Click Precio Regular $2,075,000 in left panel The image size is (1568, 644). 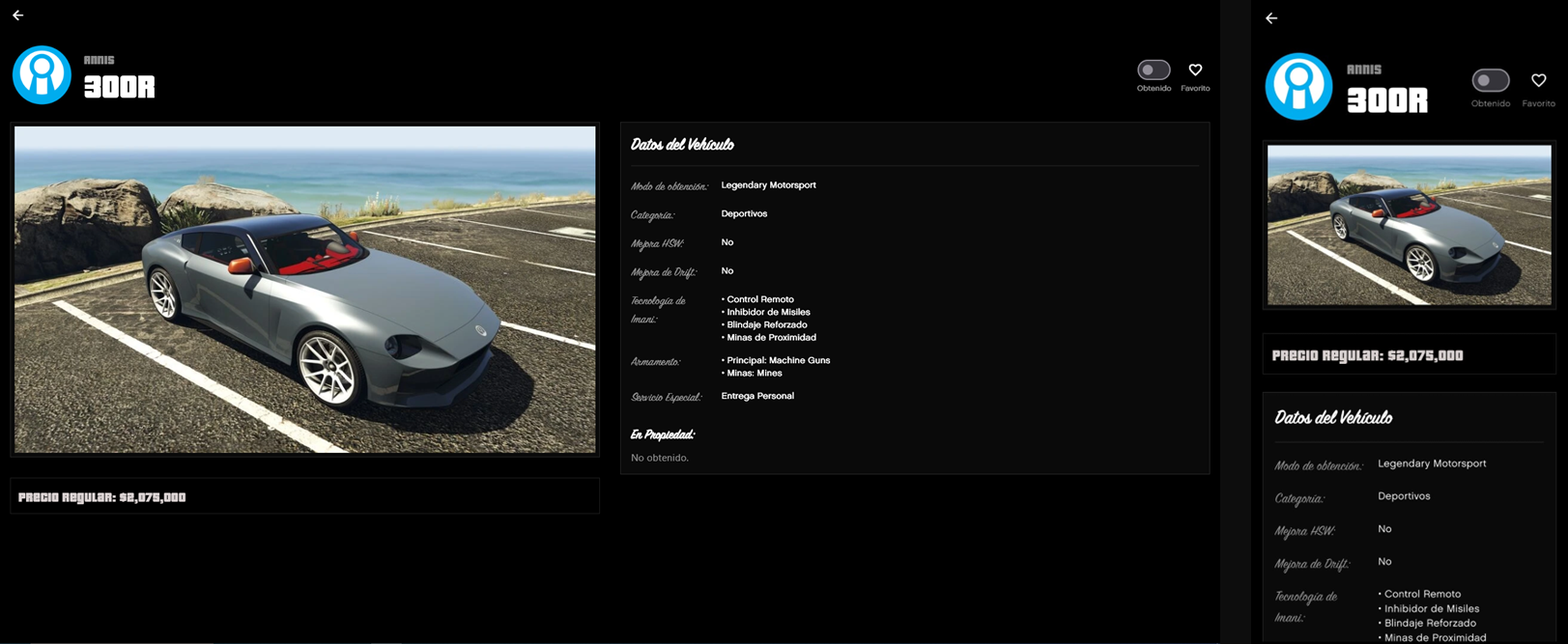pyautogui.click(x=102, y=497)
